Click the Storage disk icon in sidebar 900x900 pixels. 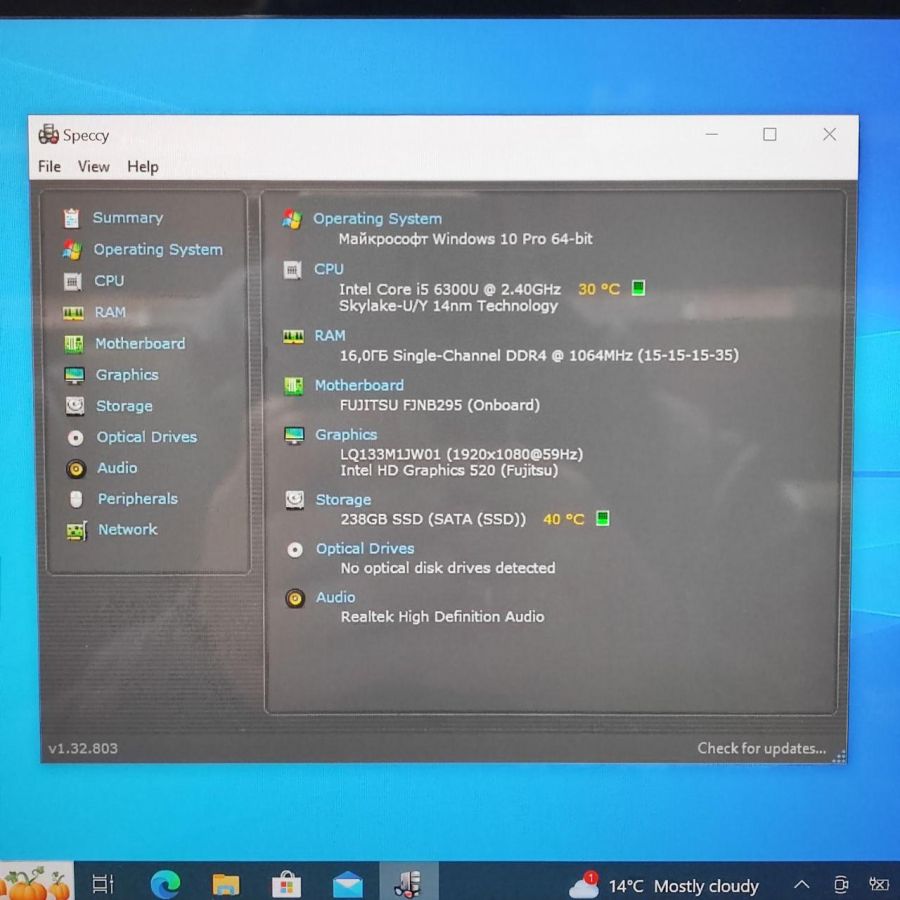[x=75, y=406]
